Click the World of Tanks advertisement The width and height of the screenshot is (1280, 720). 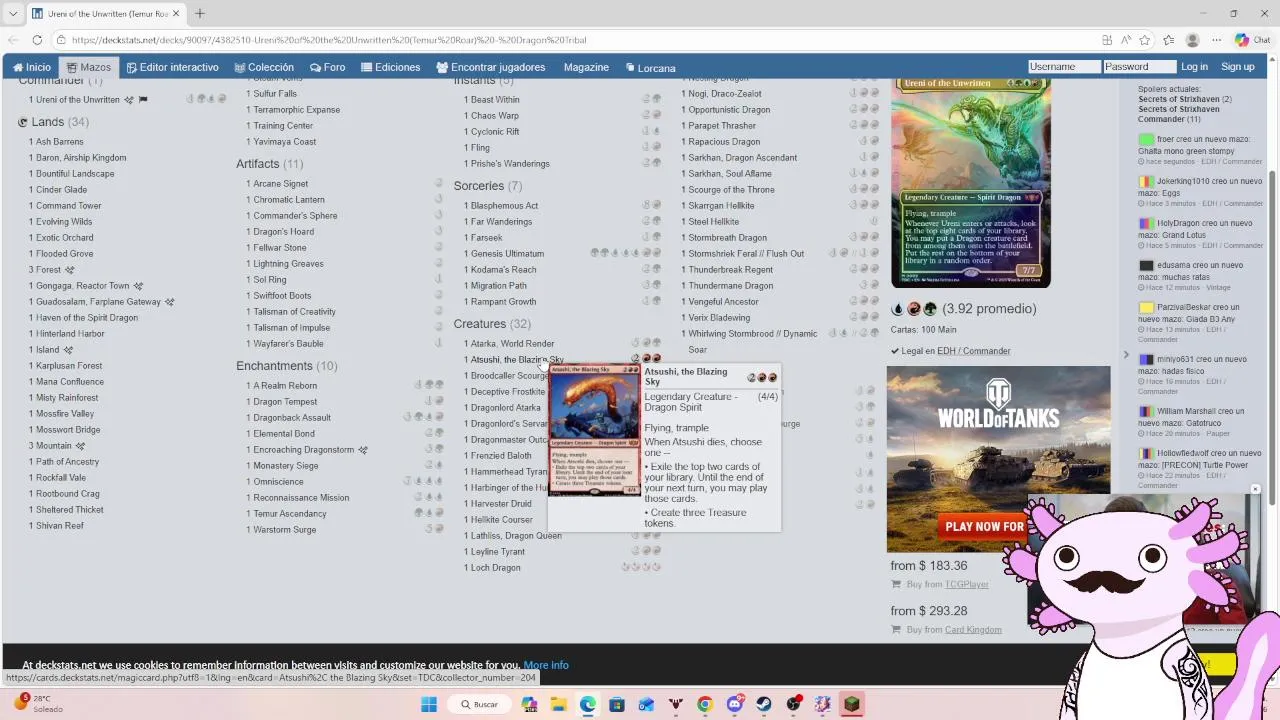tap(998, 459)
